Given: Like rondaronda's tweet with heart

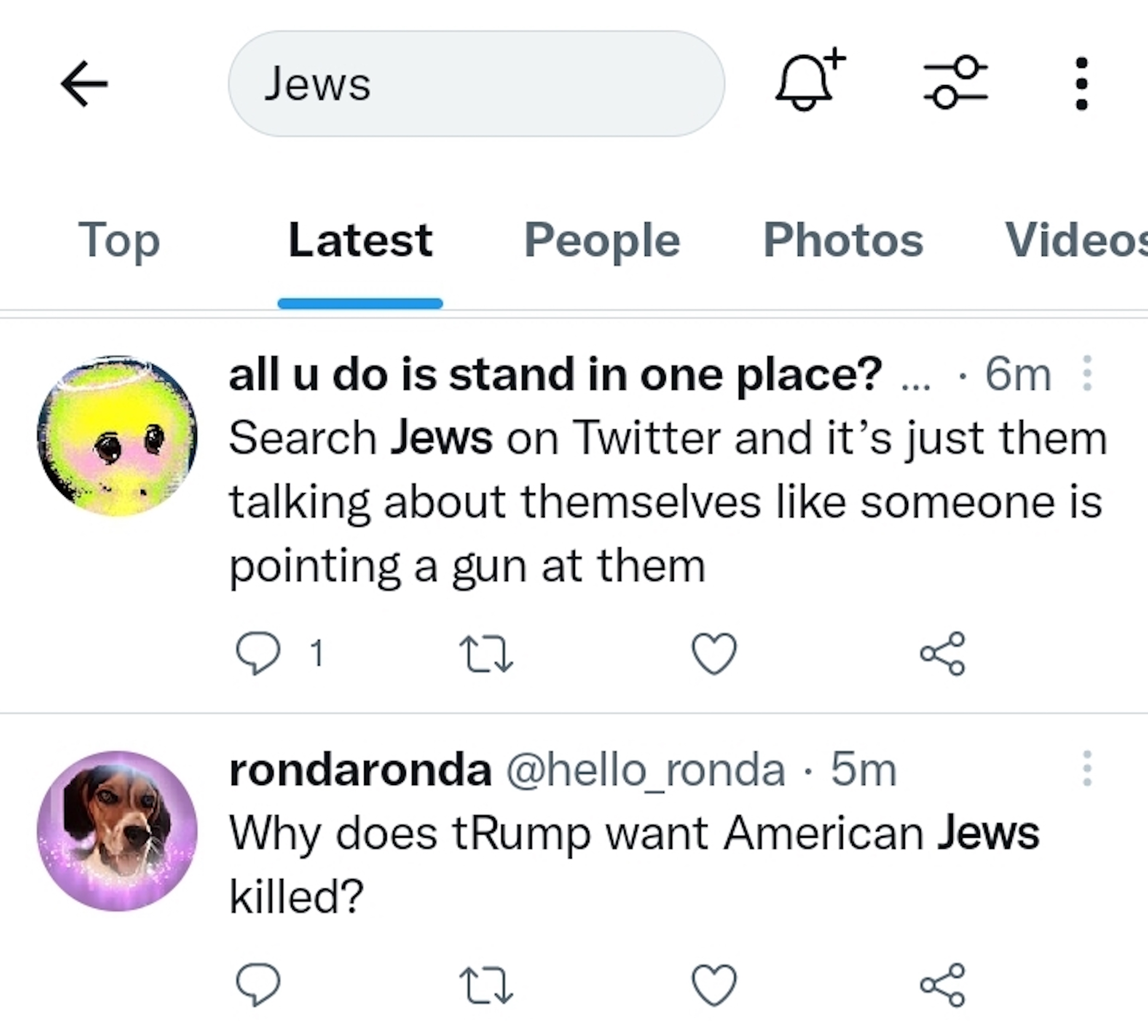Looking at the screenshot, I should coord(714,985).
